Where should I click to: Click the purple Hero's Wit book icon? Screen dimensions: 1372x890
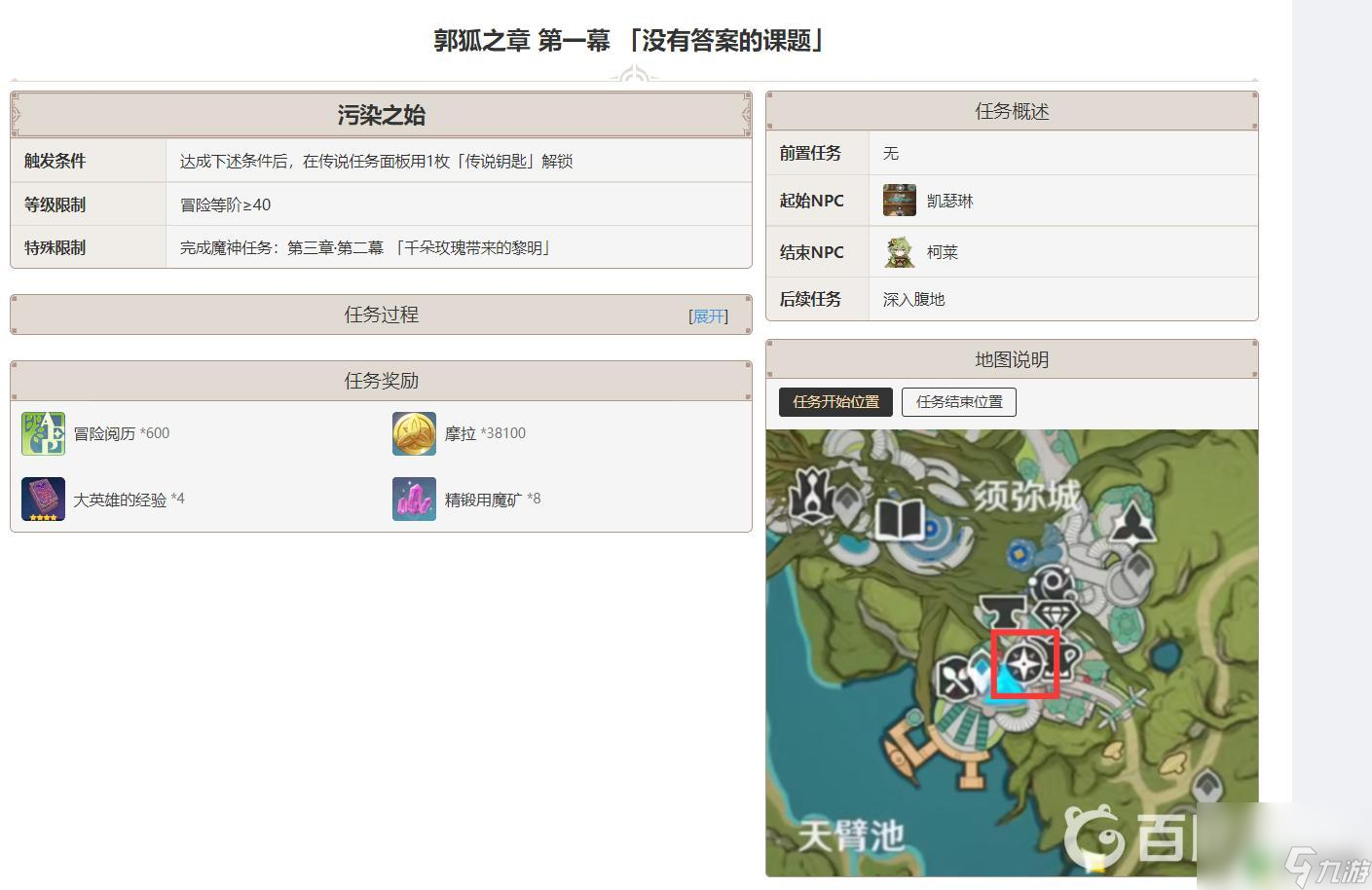click(44, 499)
